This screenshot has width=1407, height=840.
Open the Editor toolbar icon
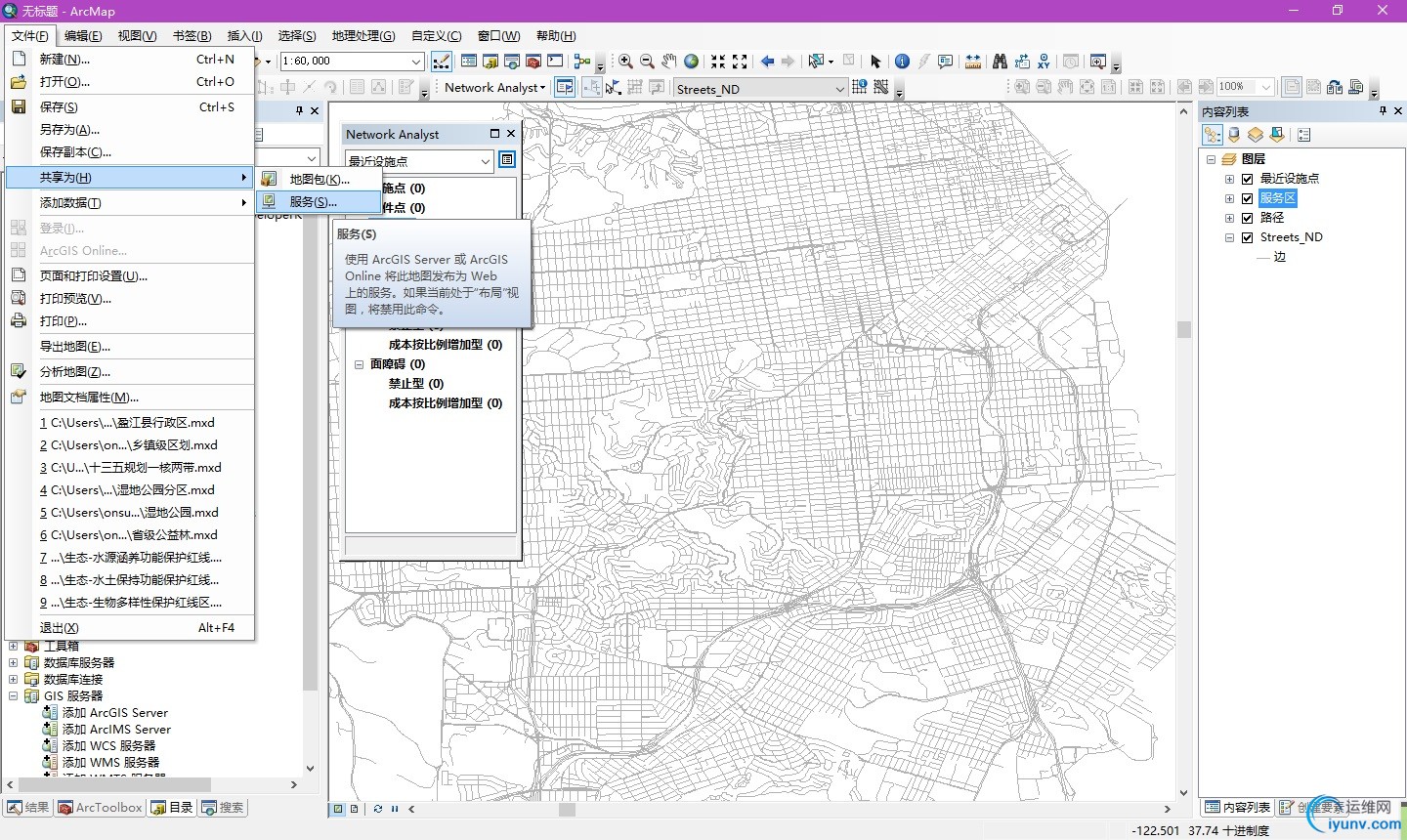pos(442,62)
